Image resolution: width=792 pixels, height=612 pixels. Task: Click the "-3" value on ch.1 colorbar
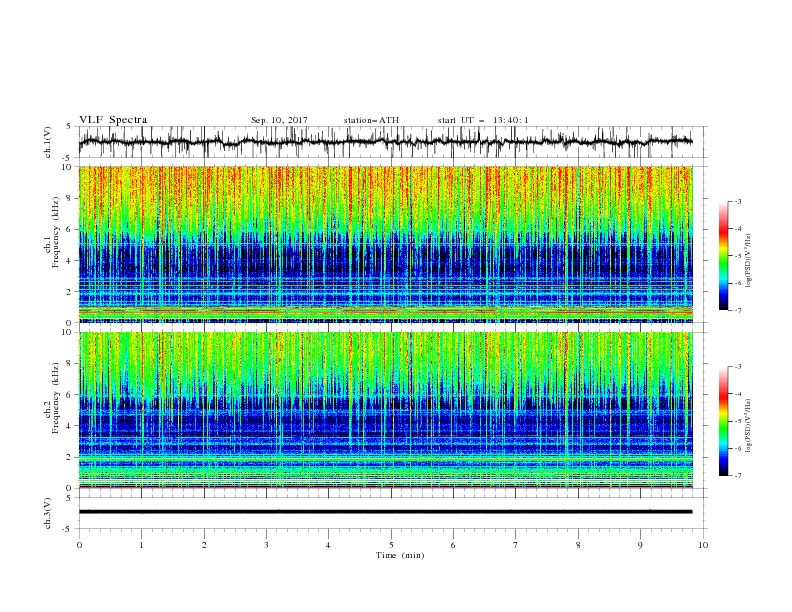tap(738, 201)
